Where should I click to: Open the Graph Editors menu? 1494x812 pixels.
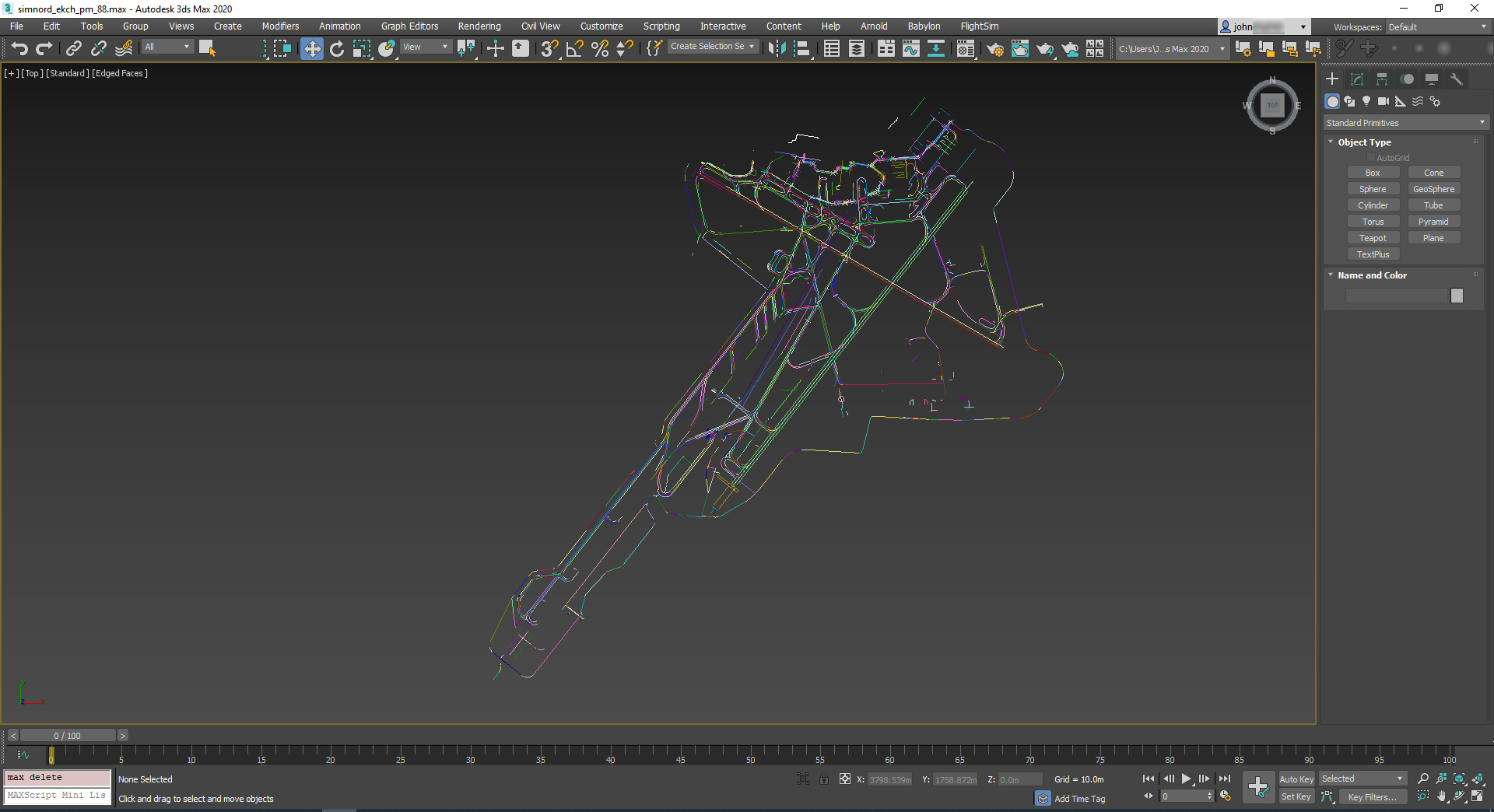(x=409, y=26)
